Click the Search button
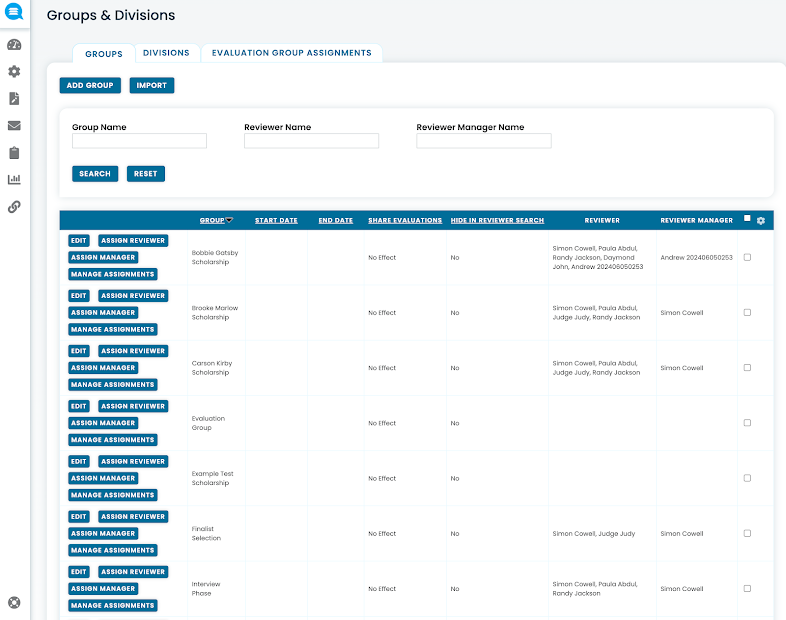 pos(95,173)
